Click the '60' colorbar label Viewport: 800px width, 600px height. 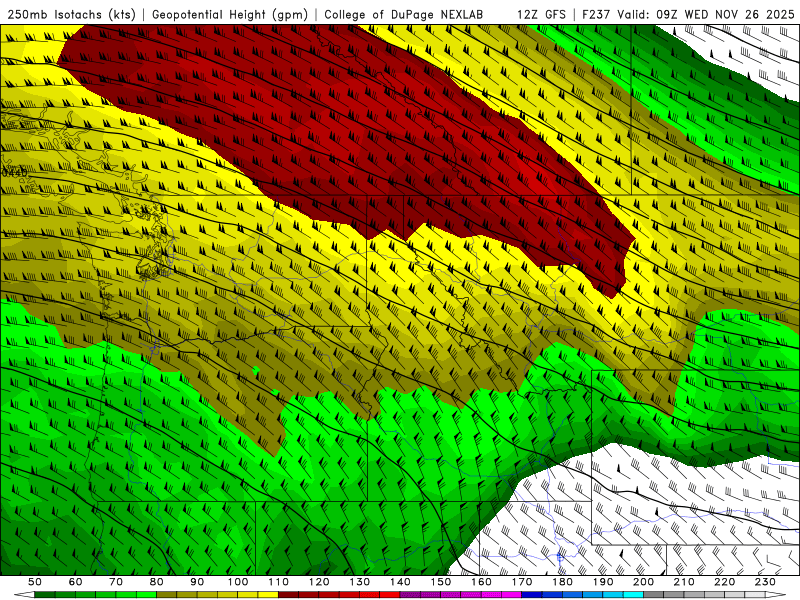click(x=75, y=582)
